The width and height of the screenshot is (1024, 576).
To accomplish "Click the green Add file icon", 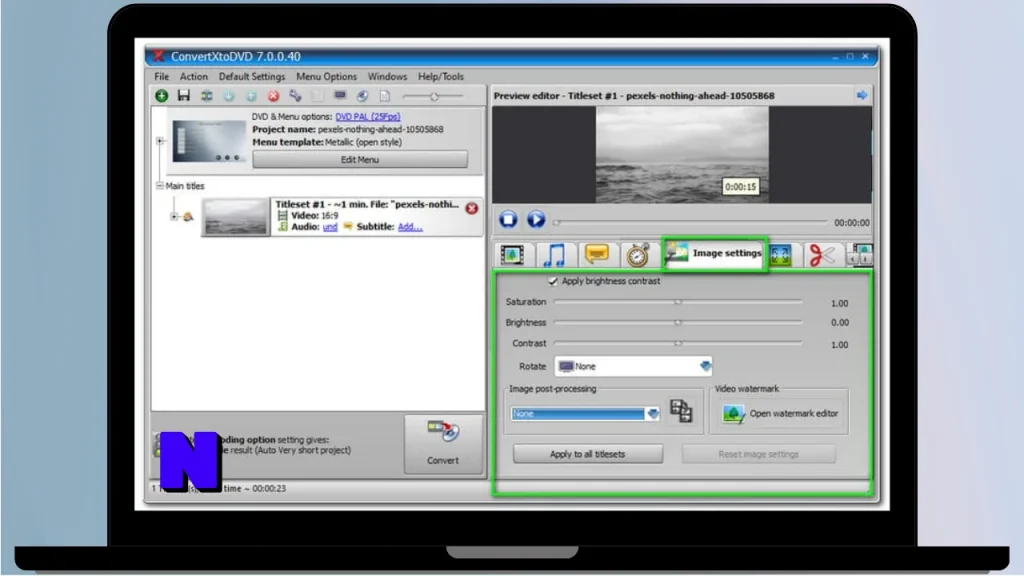I will (161, 96).
